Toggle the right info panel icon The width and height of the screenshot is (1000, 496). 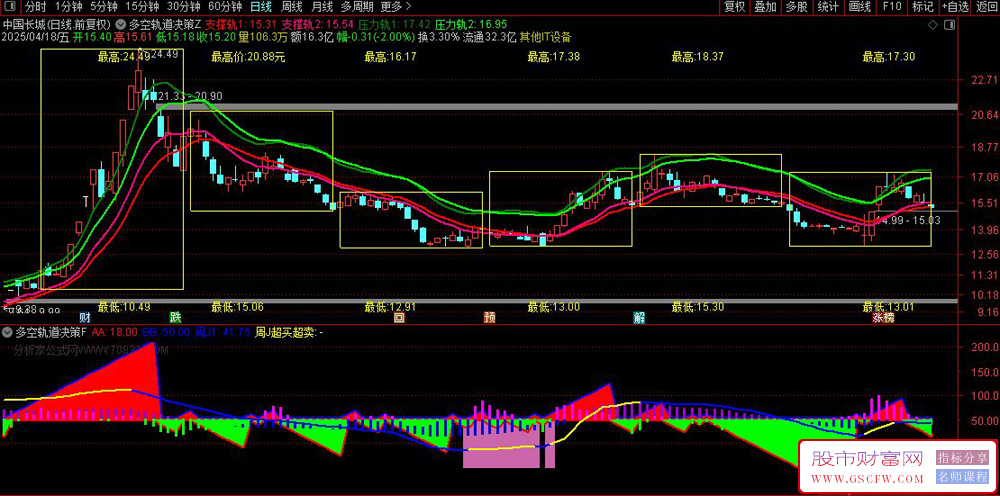pyautogui.click(x=950, y=24)
